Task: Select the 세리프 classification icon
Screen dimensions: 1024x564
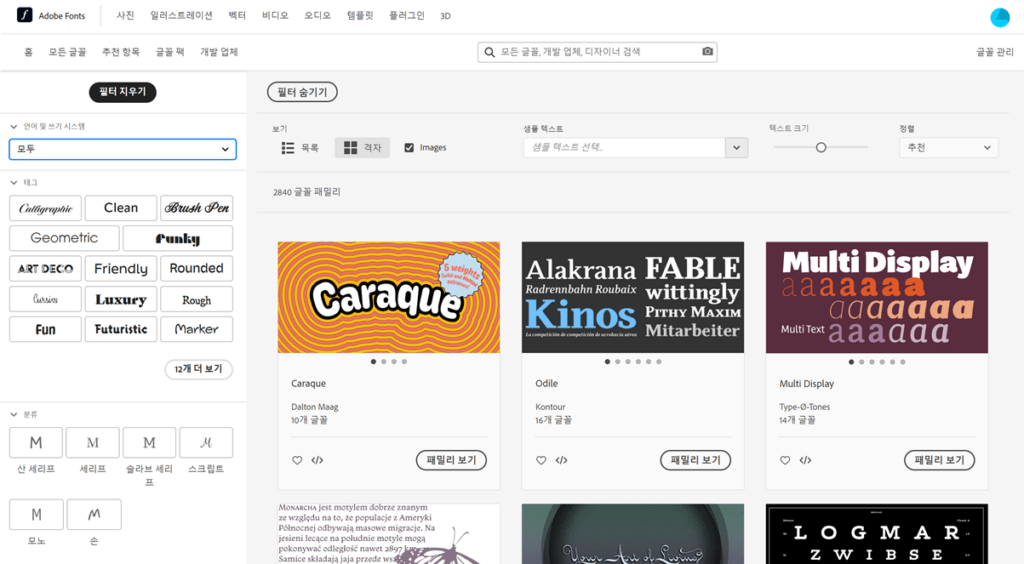Action: tap(93, 443)
